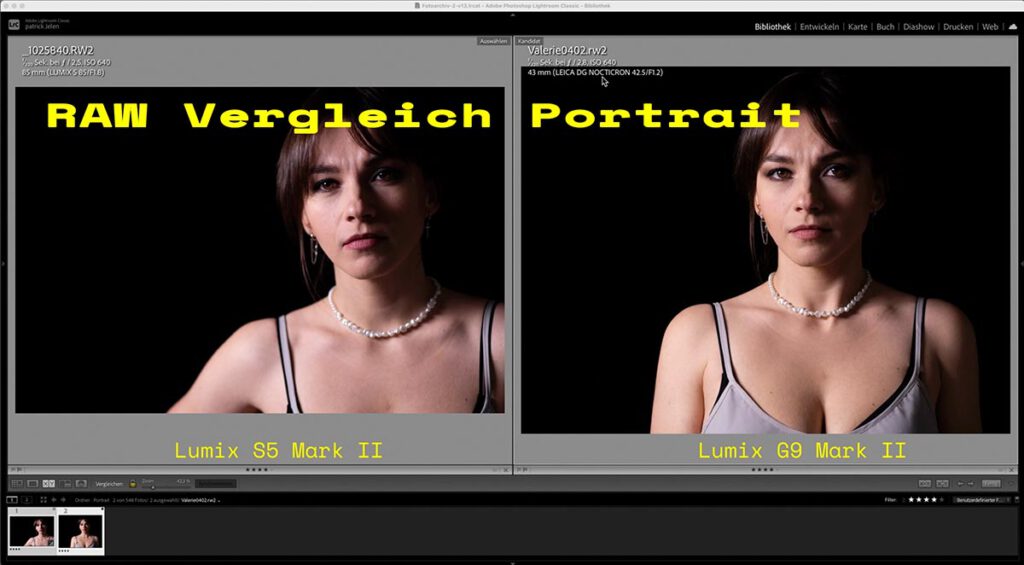Image resolution: width=1024 pixels, height=565 pixels.
Task: Click star rating under left photo
Action: pos(257,470)
